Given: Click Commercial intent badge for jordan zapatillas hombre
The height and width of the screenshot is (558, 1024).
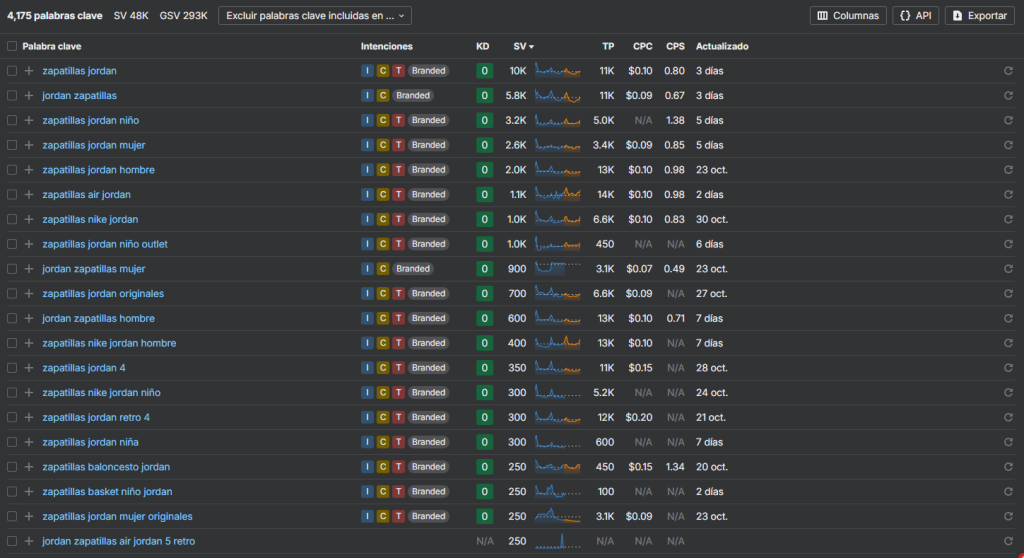Looking at the screenshot, I should [x=383, y=318].
